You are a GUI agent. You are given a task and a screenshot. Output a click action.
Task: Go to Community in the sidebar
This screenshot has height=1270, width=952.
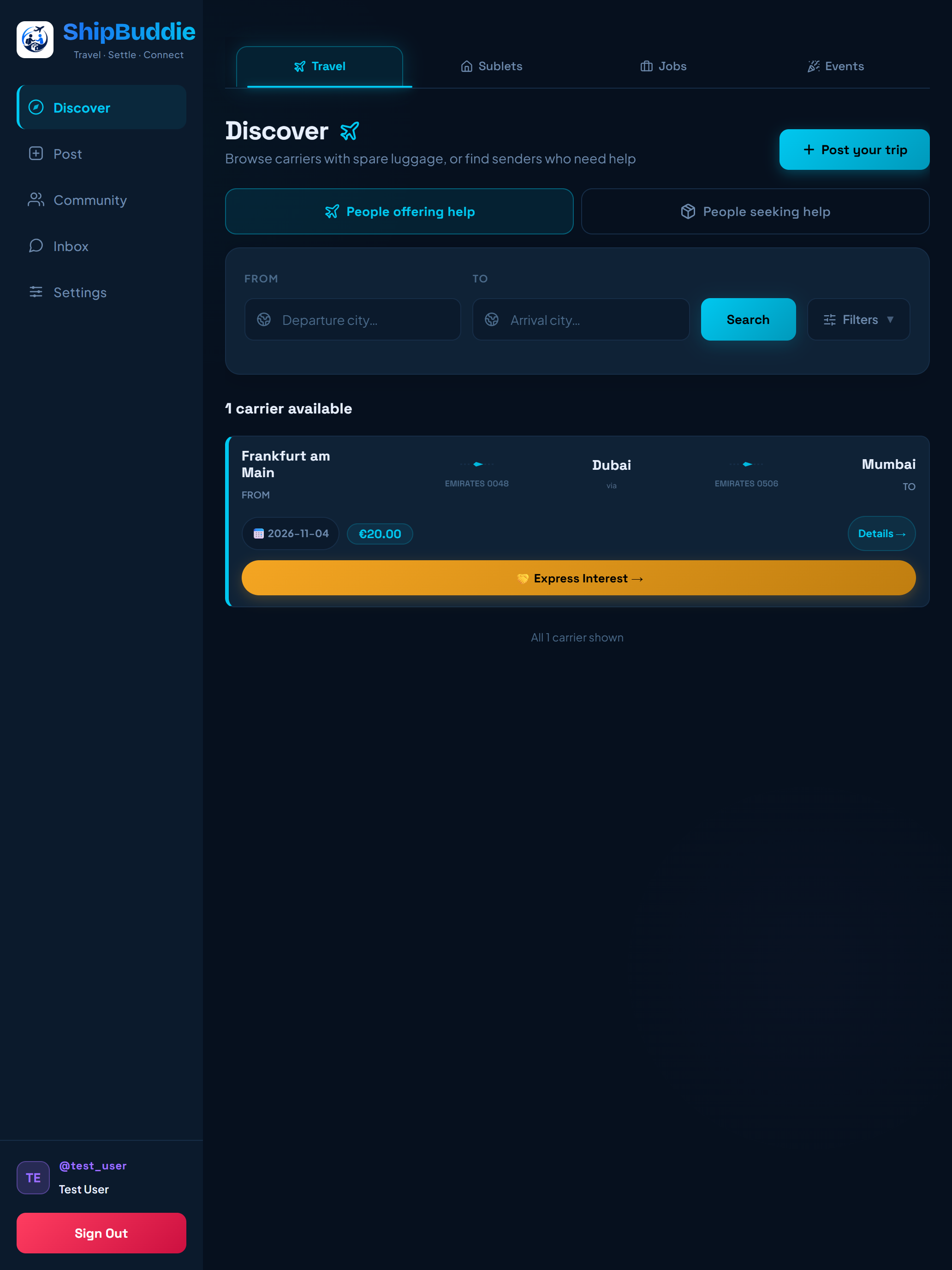coord(101,200)
